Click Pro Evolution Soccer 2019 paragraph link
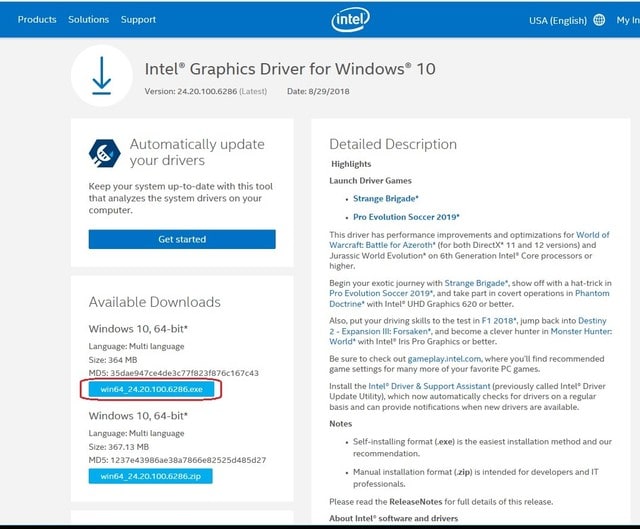The image size is (640, 529). click(x=381, y=293)
